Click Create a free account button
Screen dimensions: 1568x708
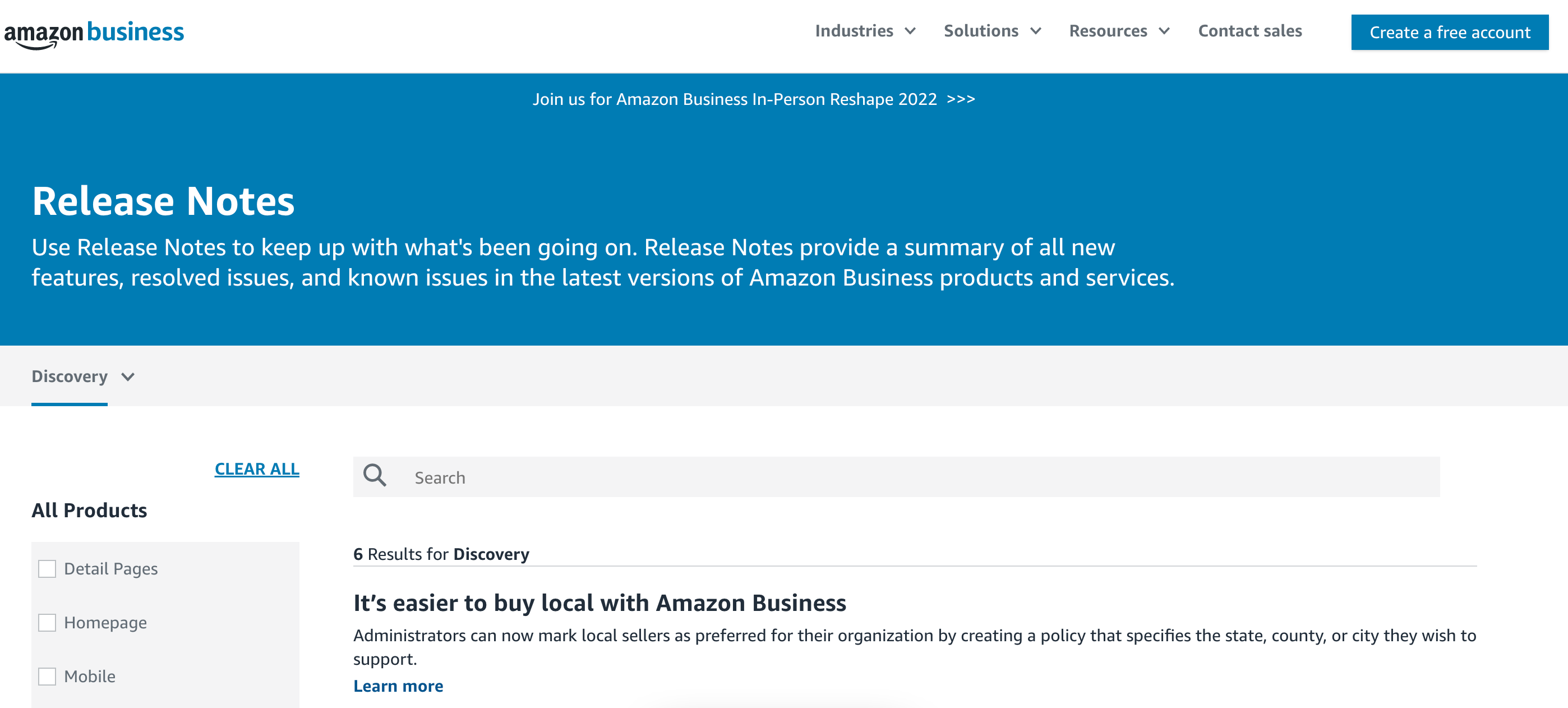1449,33
